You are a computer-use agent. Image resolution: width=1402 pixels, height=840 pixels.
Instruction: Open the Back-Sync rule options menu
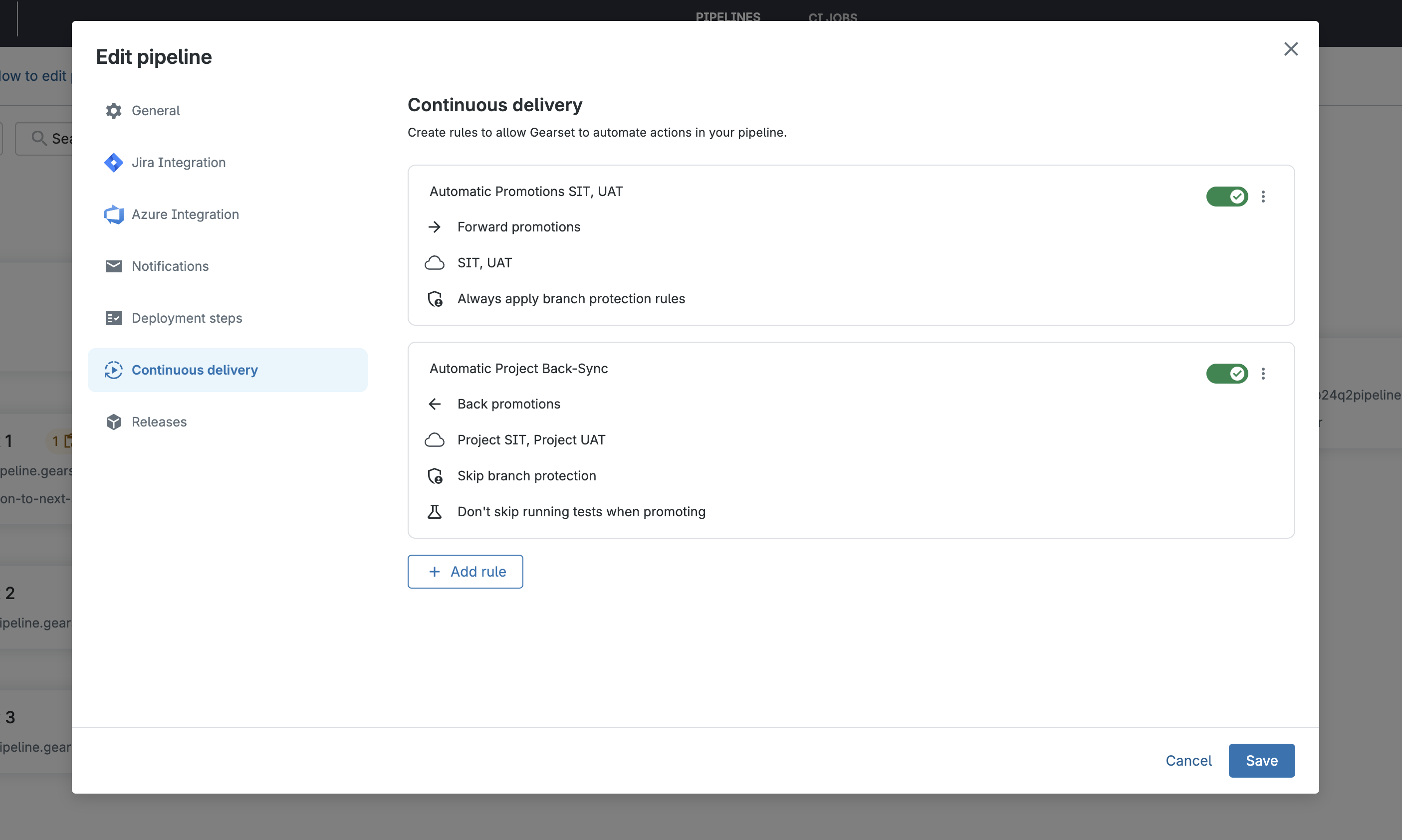coord(1263,374)
